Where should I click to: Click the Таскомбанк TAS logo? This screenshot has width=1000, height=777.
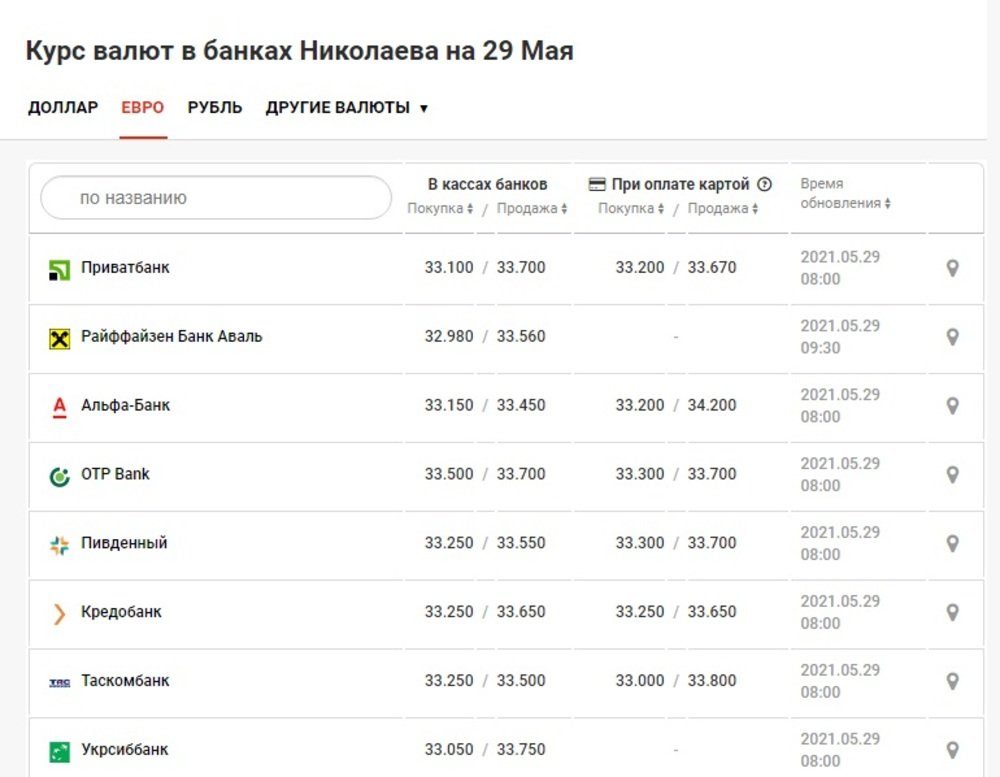pyautogui.click(x=59, y=683)
